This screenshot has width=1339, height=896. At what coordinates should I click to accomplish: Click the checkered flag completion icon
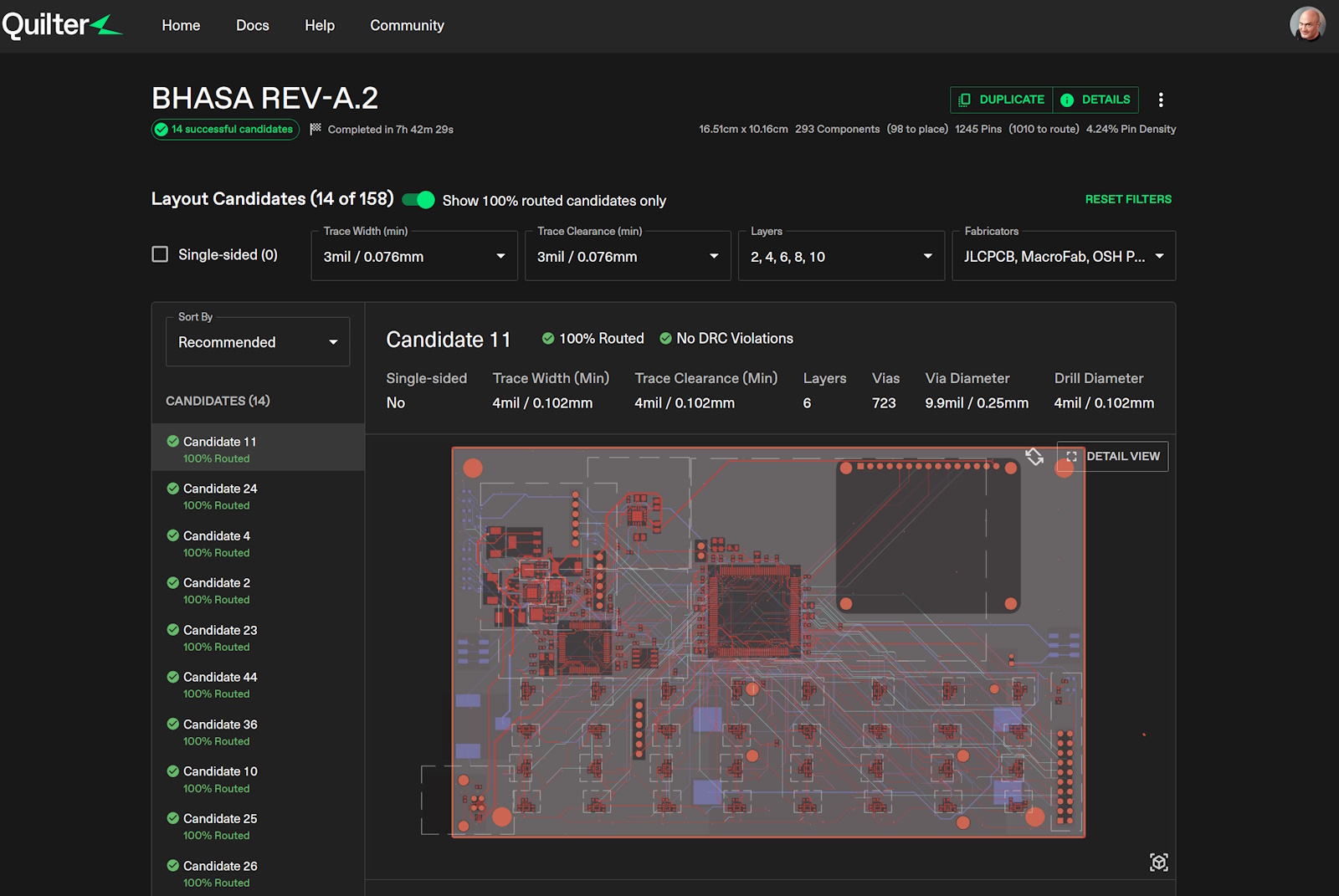[x=316, y=129]
